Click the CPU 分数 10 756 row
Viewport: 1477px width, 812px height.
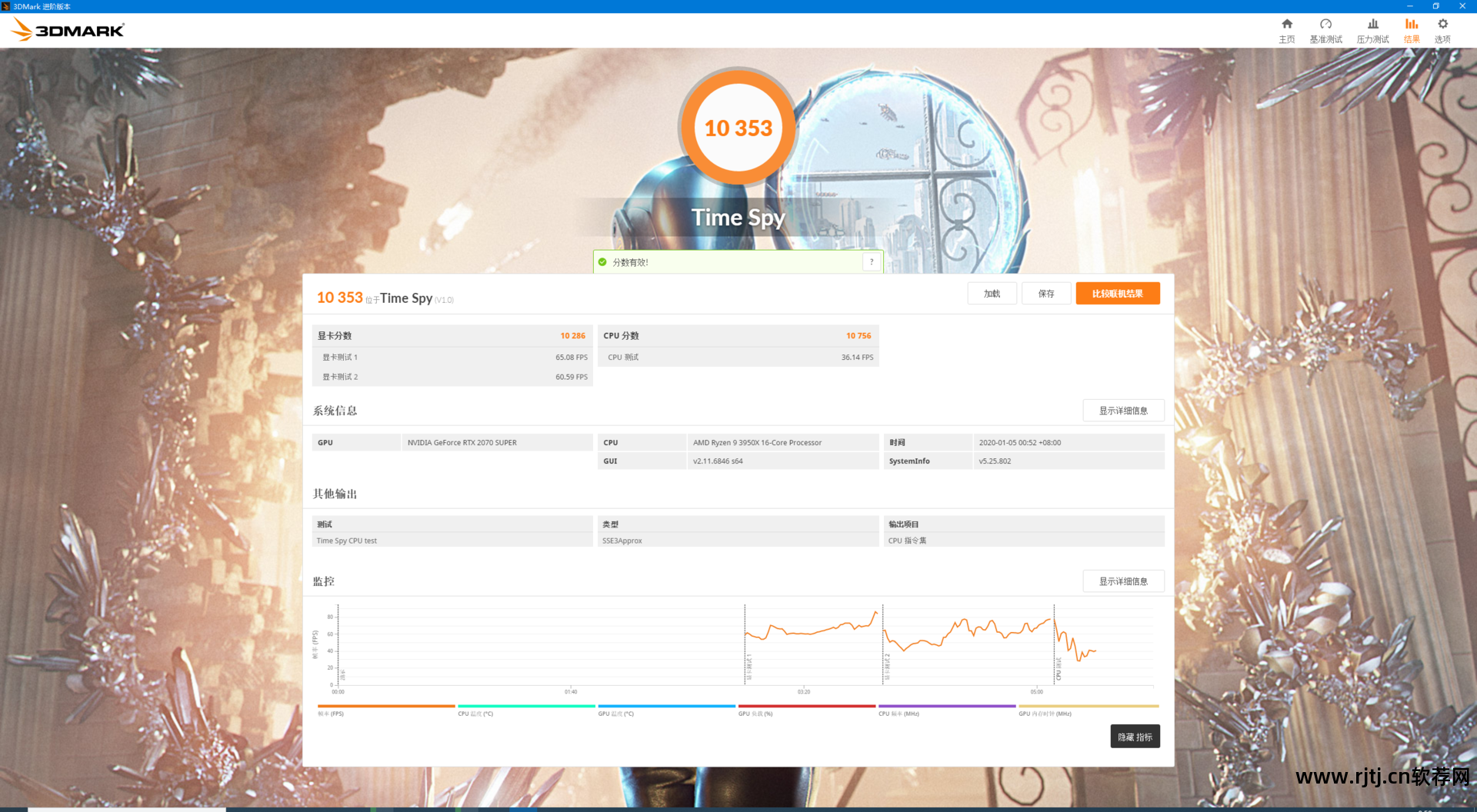[x=738, y=336]
